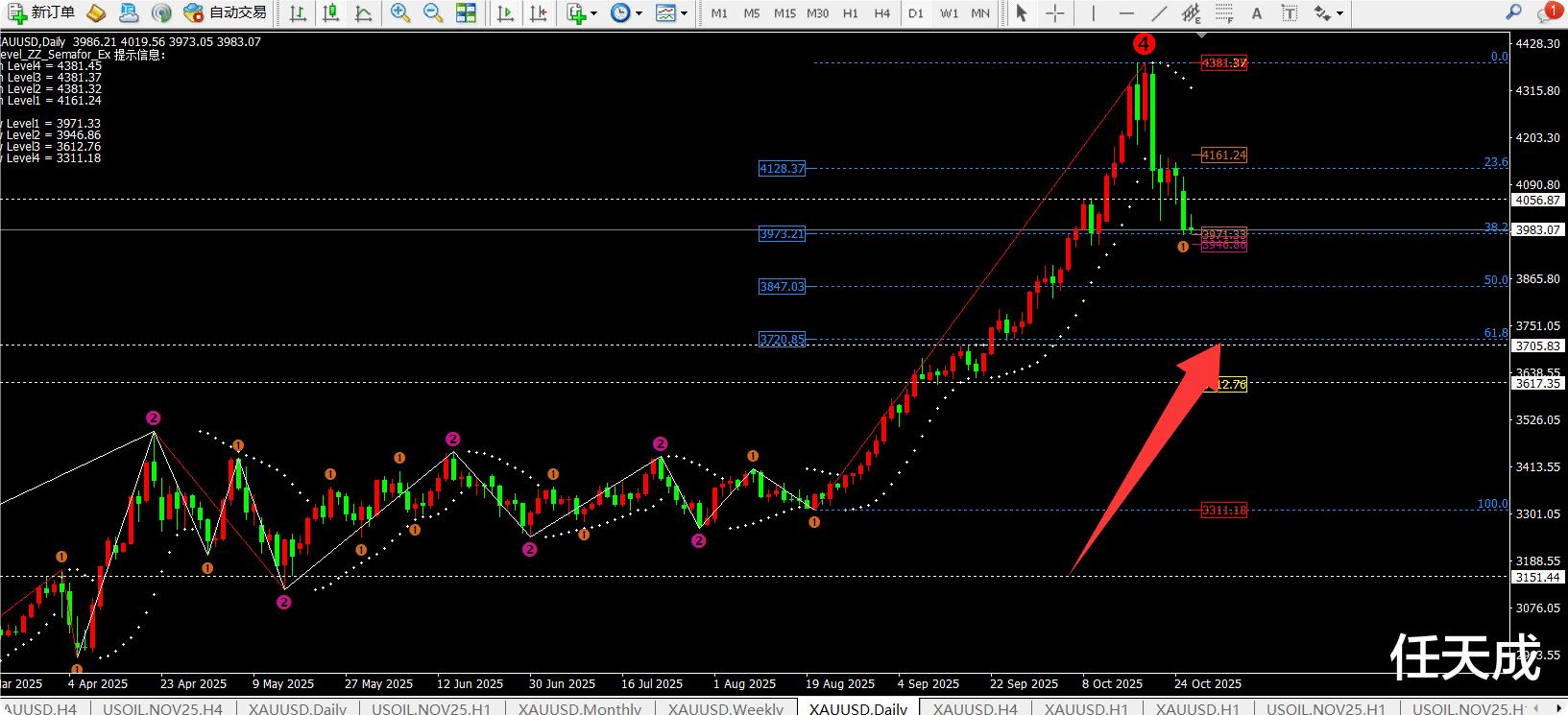Click the 3311.18 level label on chart
The image size is (1568, 715).
click(x=1224, y=510)
